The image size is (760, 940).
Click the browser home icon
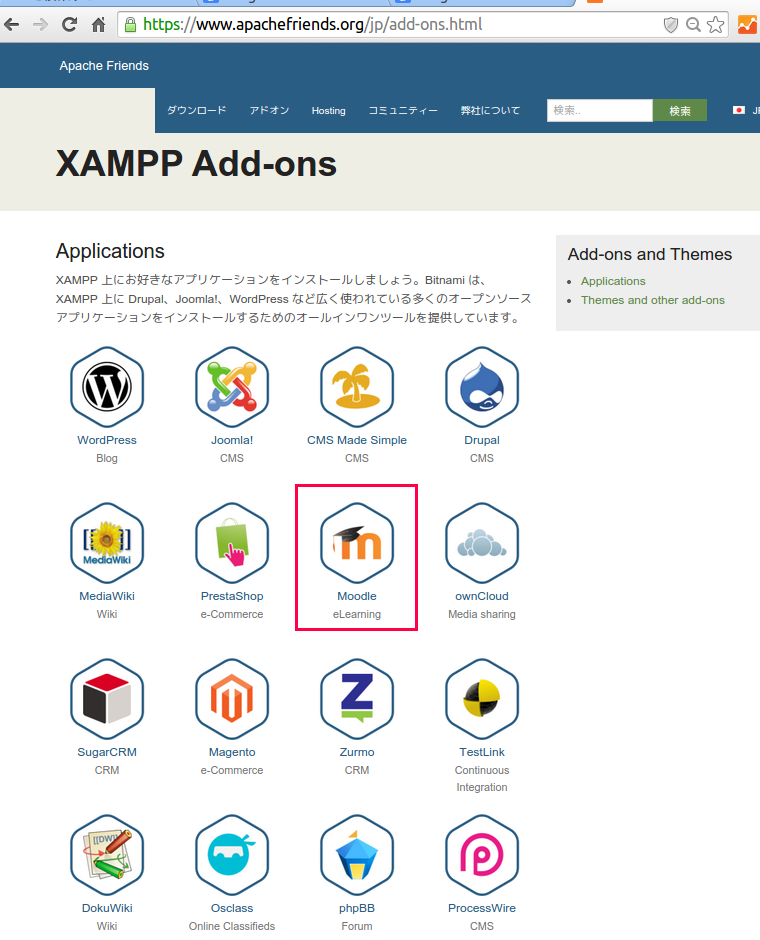click(x=98, y=25)
